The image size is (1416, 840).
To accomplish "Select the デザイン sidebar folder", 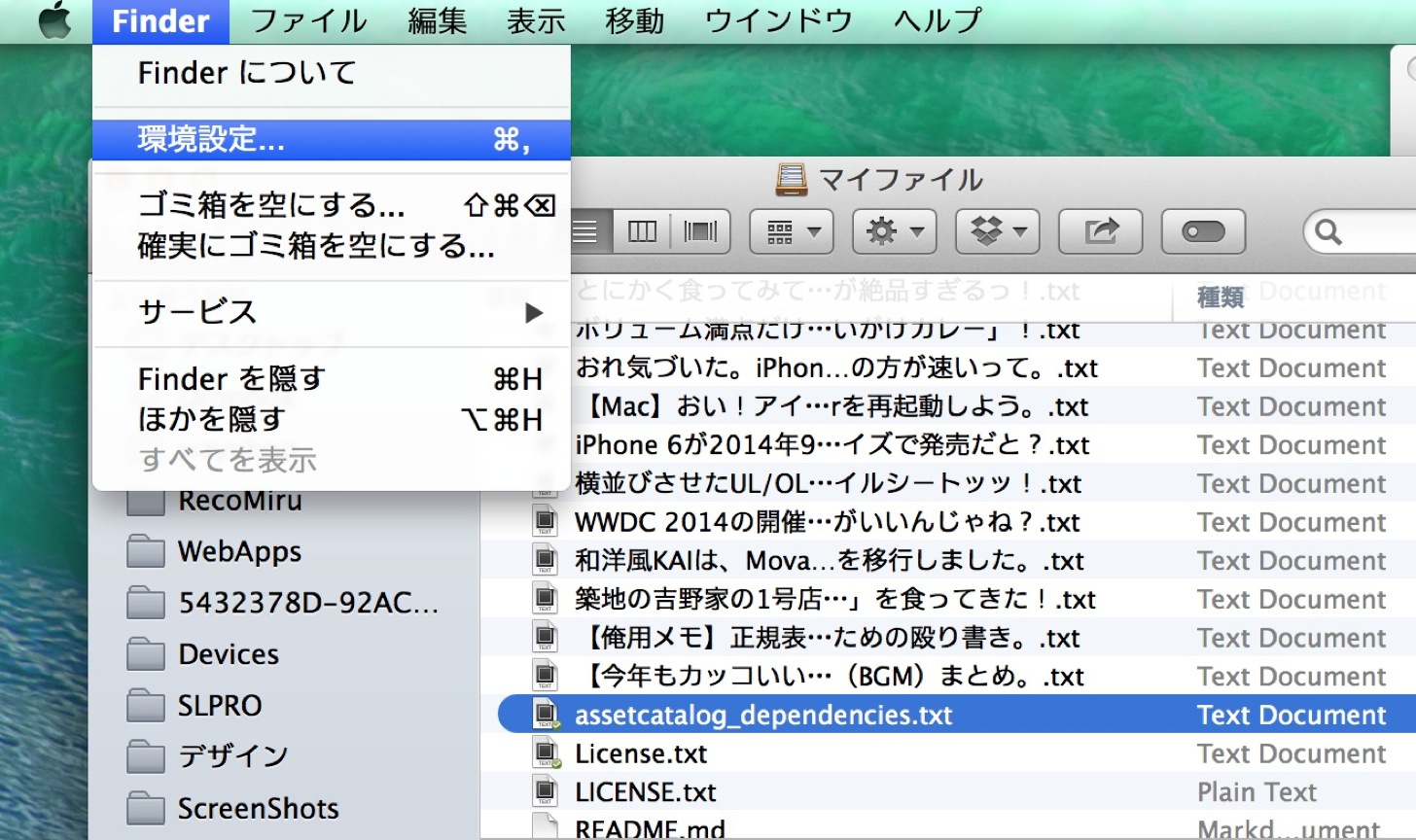I will (233, 755).
